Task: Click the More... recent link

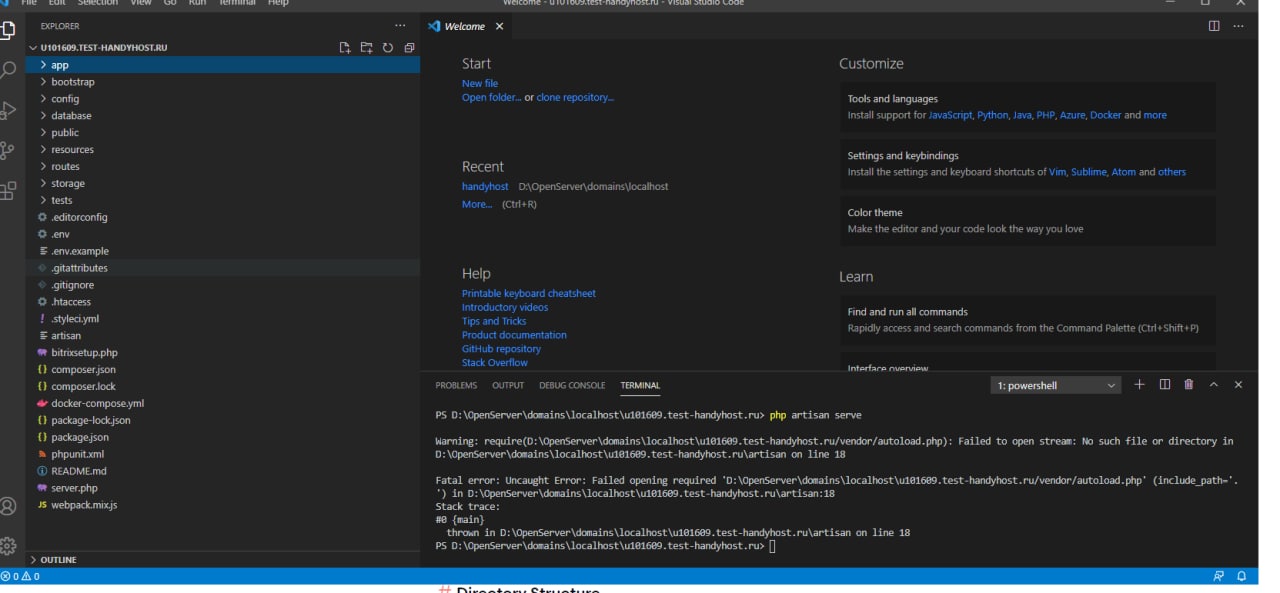Action: [x=477, y=204]
